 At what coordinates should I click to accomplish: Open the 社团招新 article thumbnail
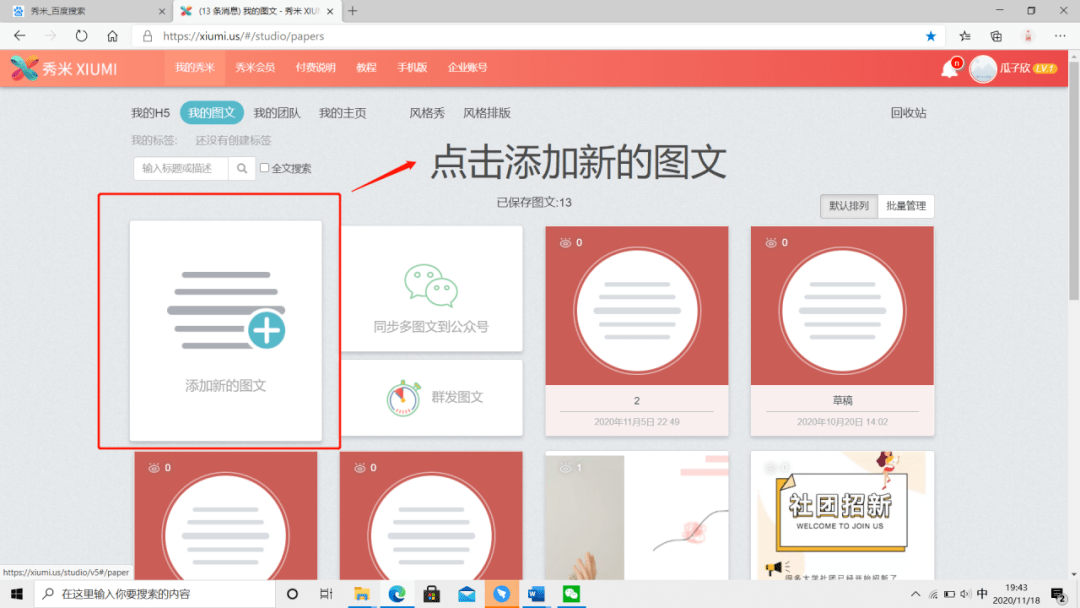click(842, 515)
